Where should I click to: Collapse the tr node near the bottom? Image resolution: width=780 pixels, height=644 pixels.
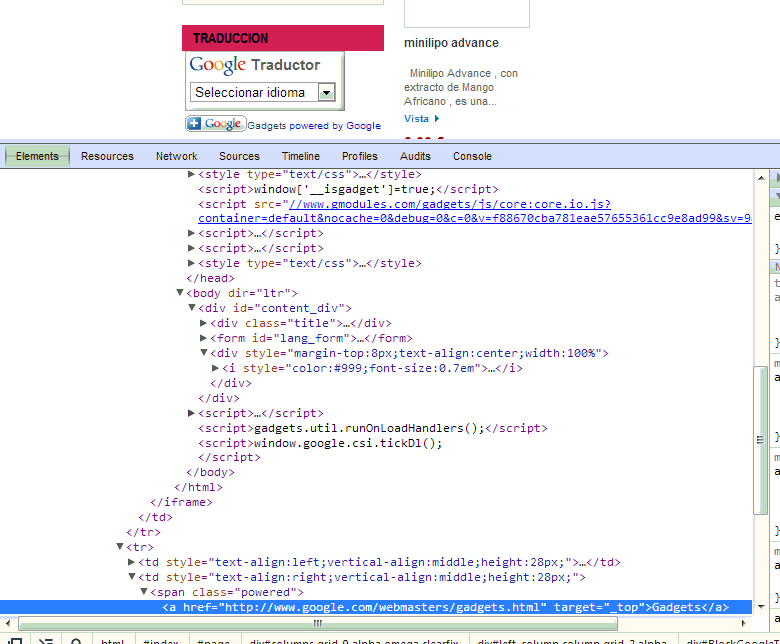coord(119,547)
